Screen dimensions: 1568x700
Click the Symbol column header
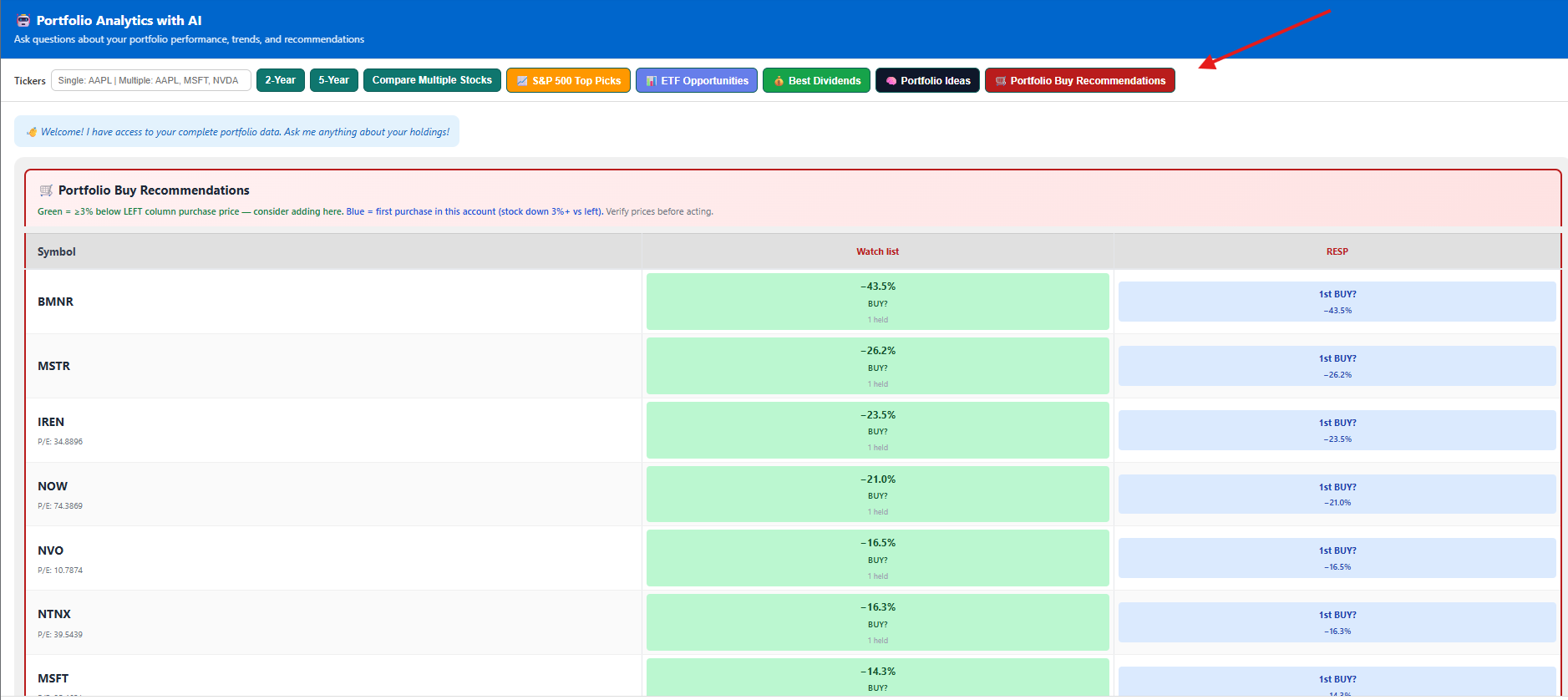[57, 251]
